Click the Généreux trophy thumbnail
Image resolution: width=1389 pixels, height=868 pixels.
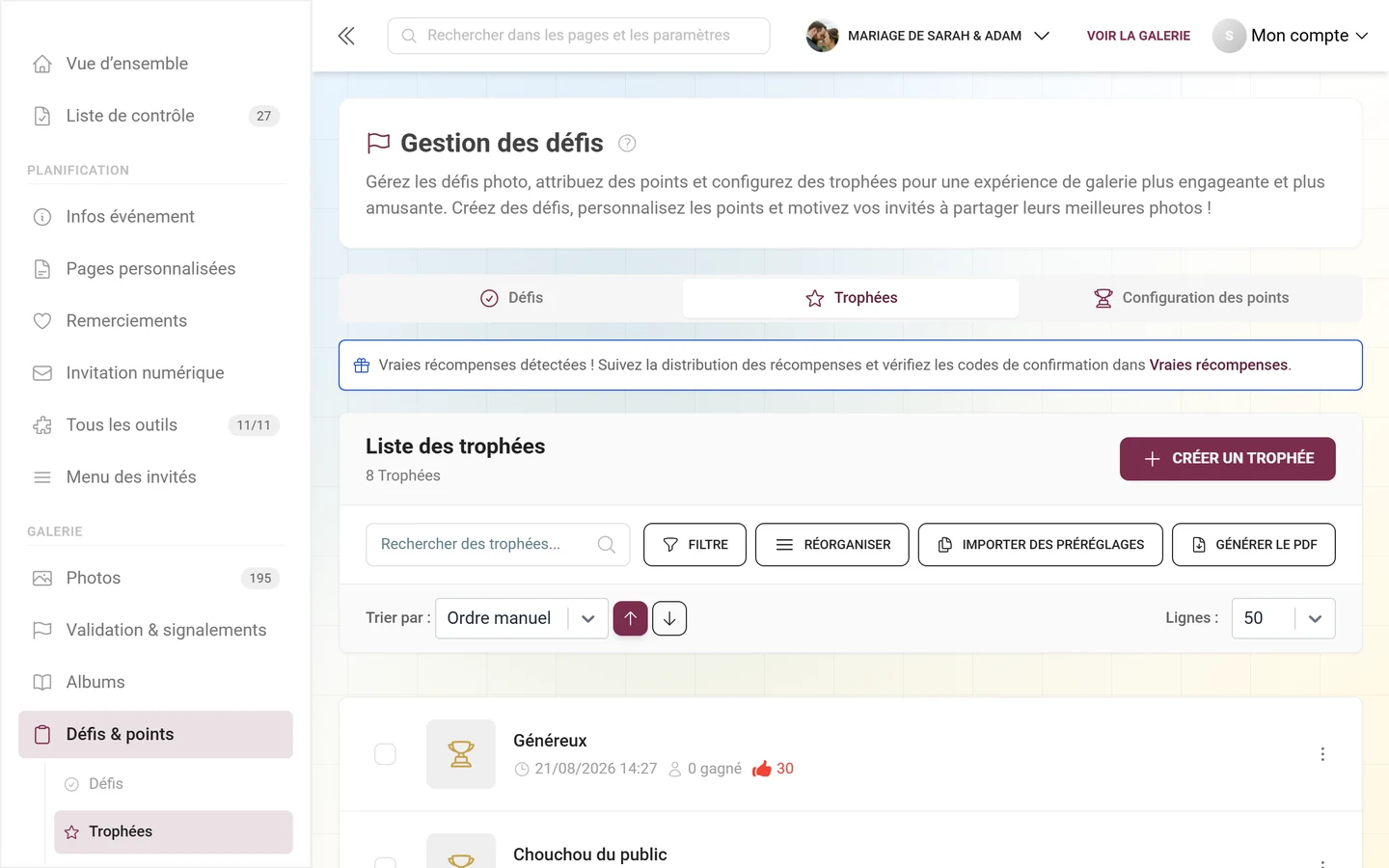pos(461,754)
